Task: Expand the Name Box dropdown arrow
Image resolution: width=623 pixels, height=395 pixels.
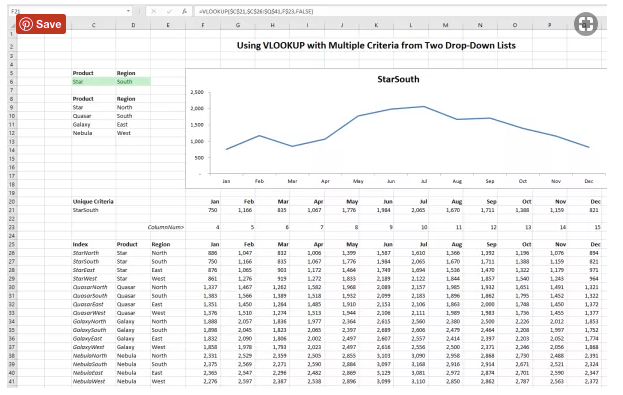Action: [x=128, y=11]
